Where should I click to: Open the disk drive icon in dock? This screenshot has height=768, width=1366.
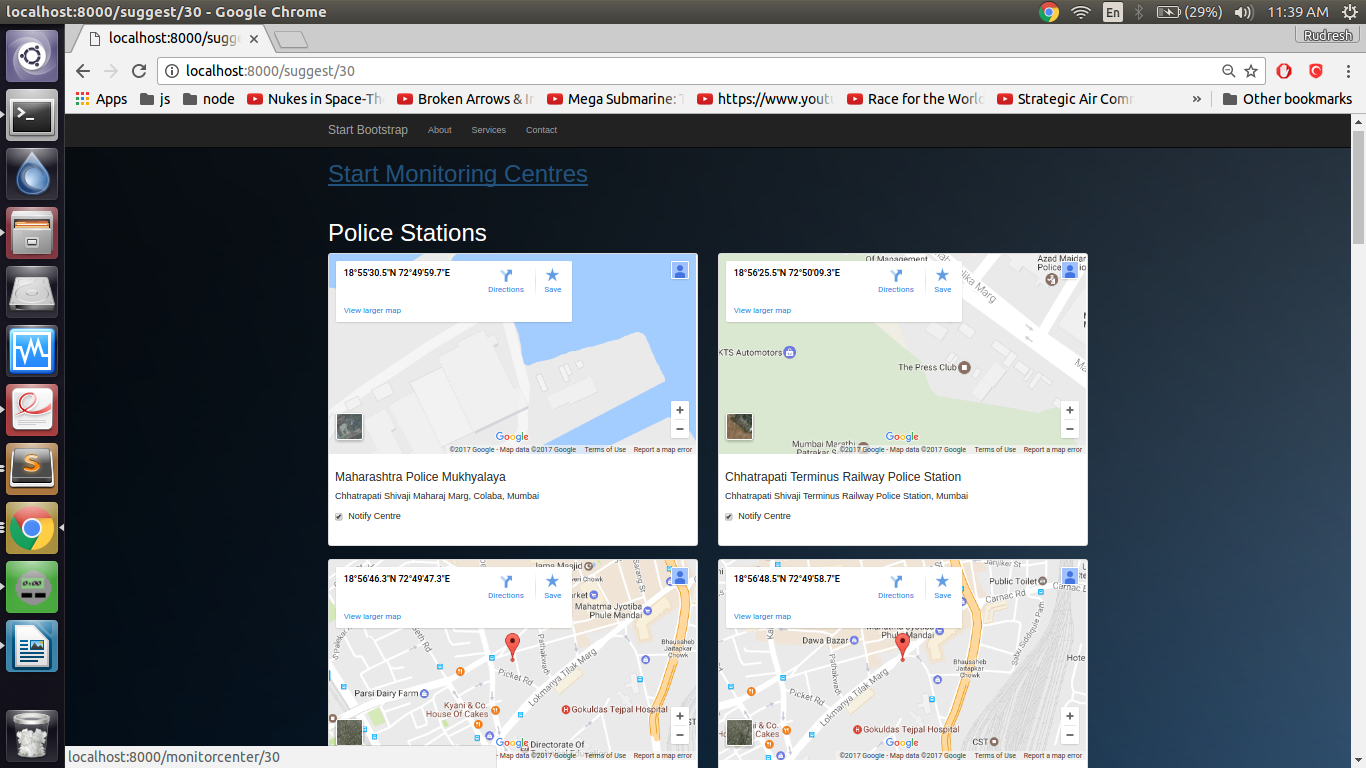point(32,292)
